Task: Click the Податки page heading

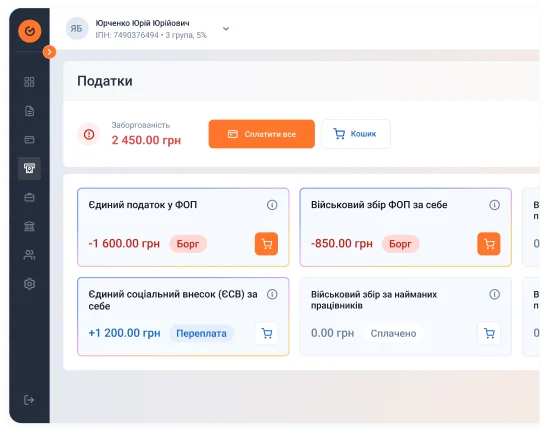Action: pos(105,81)
